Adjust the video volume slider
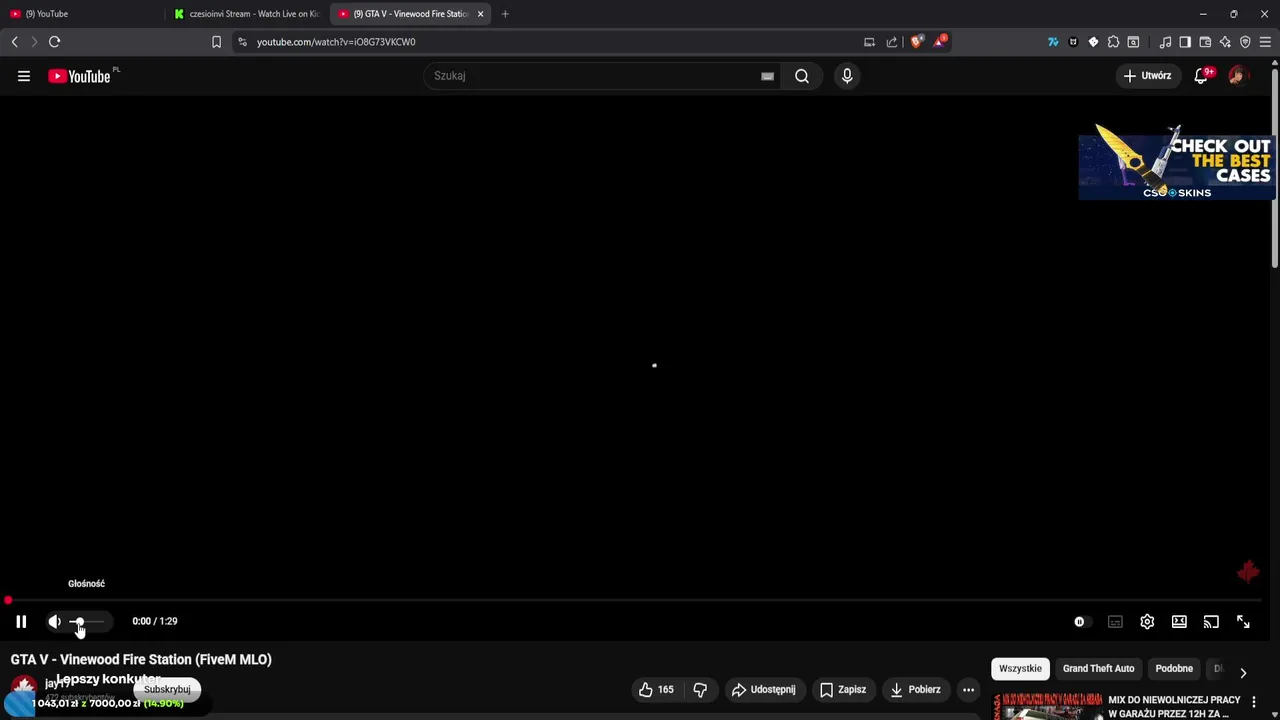 (x=86, y=621)
